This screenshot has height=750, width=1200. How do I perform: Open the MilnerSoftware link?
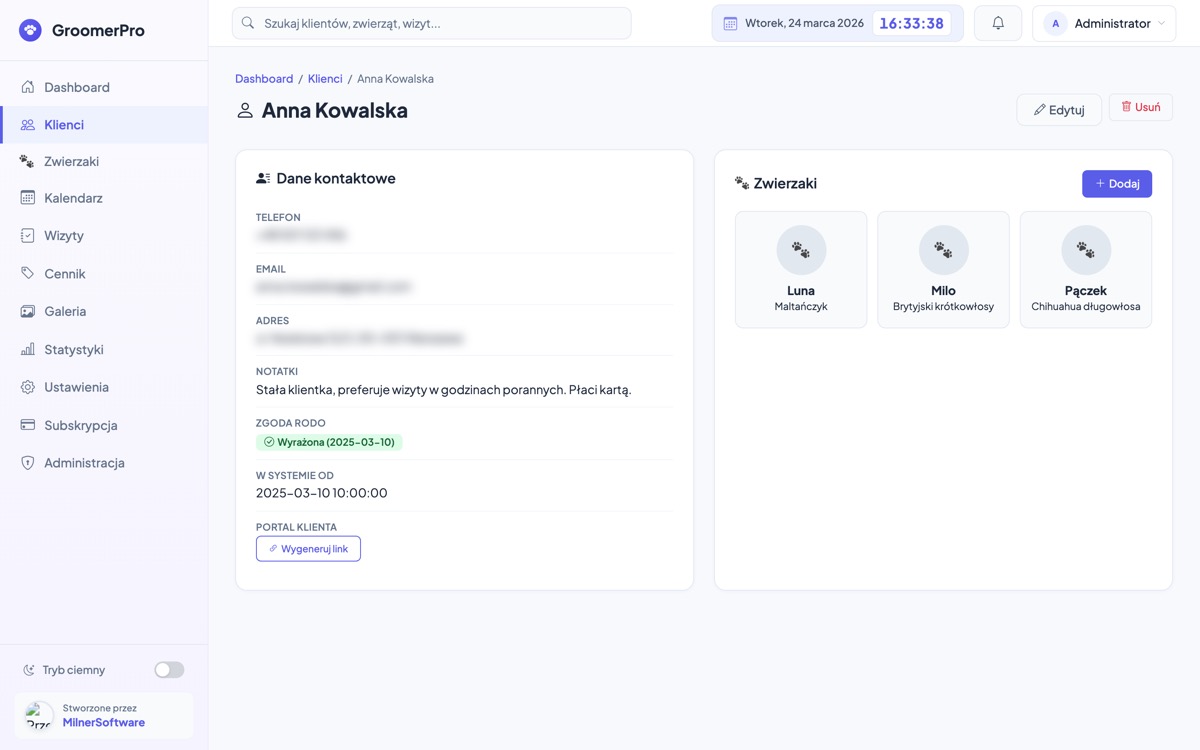point(104,723)
